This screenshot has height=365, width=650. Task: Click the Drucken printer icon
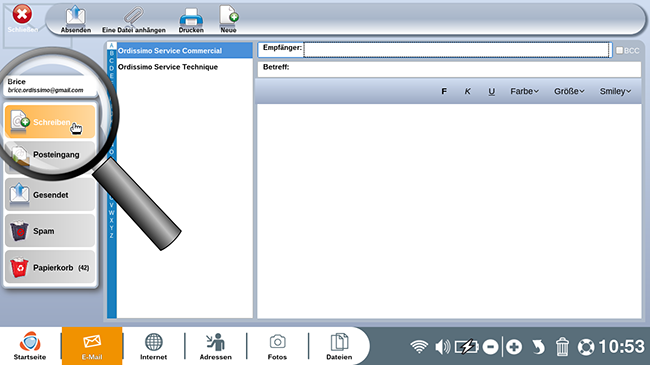(191, 17)
